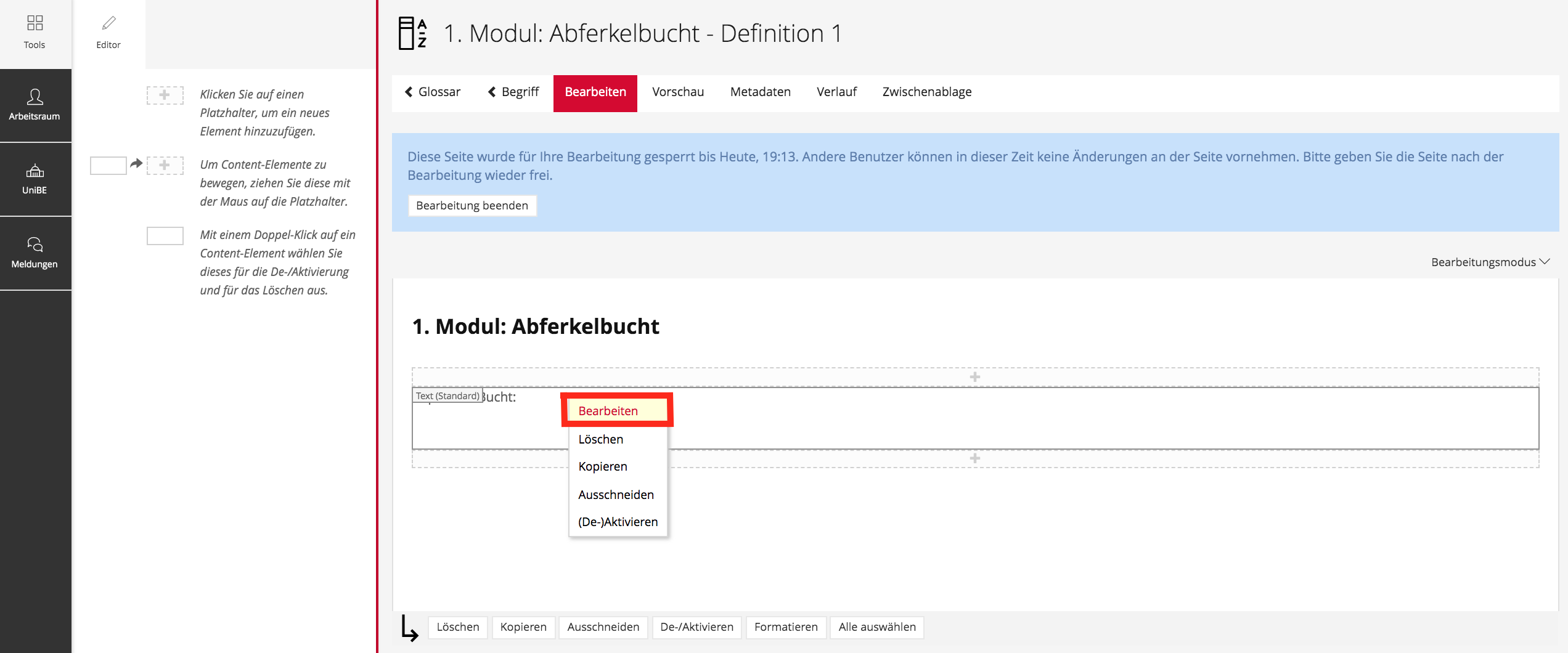The width and height of the screenshot is (1568, 653).
Task: Open Arbeitsraum in the sidebar
Action: click(x=35, y=105)
